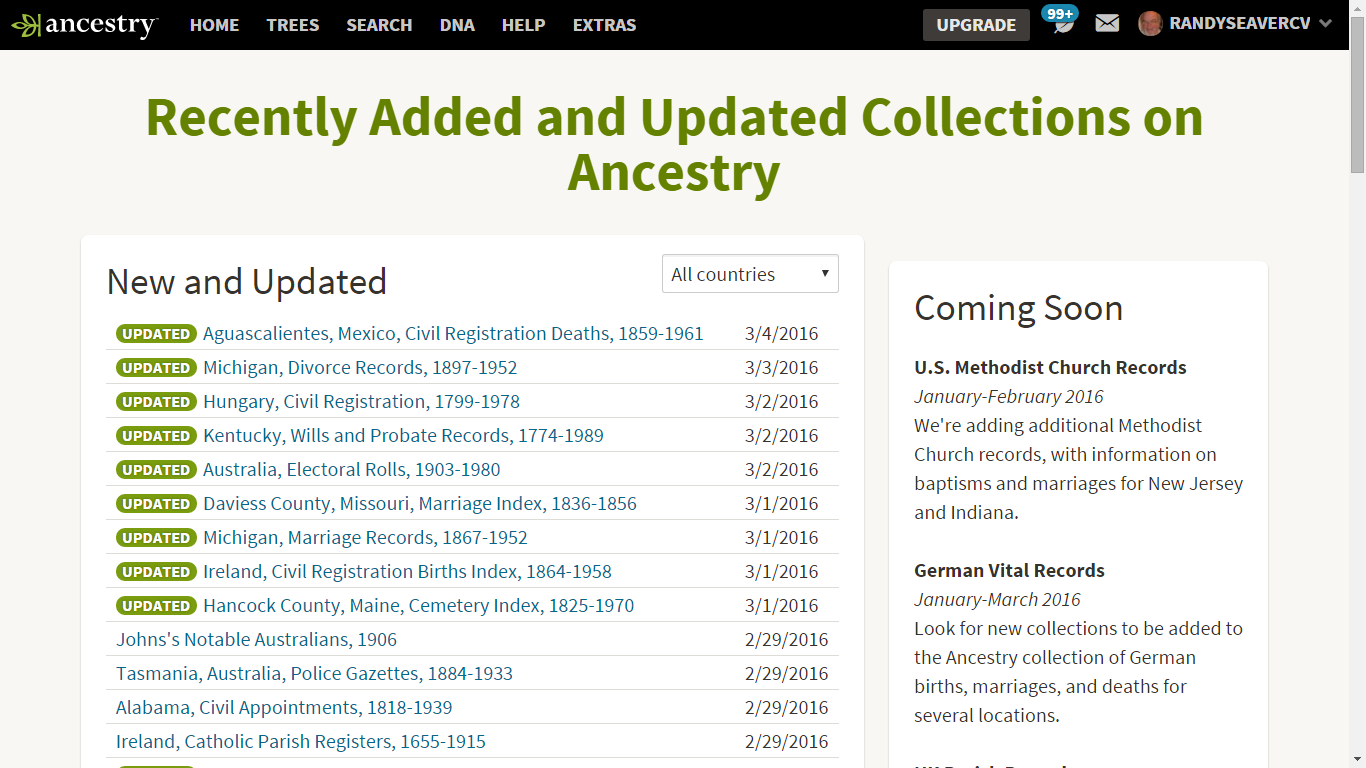Click UPDATED badge beside Michigan, Marriage Records
The width and height of the screenshot is (1366, 768).
pyautogui.click(x=155, y=538)
